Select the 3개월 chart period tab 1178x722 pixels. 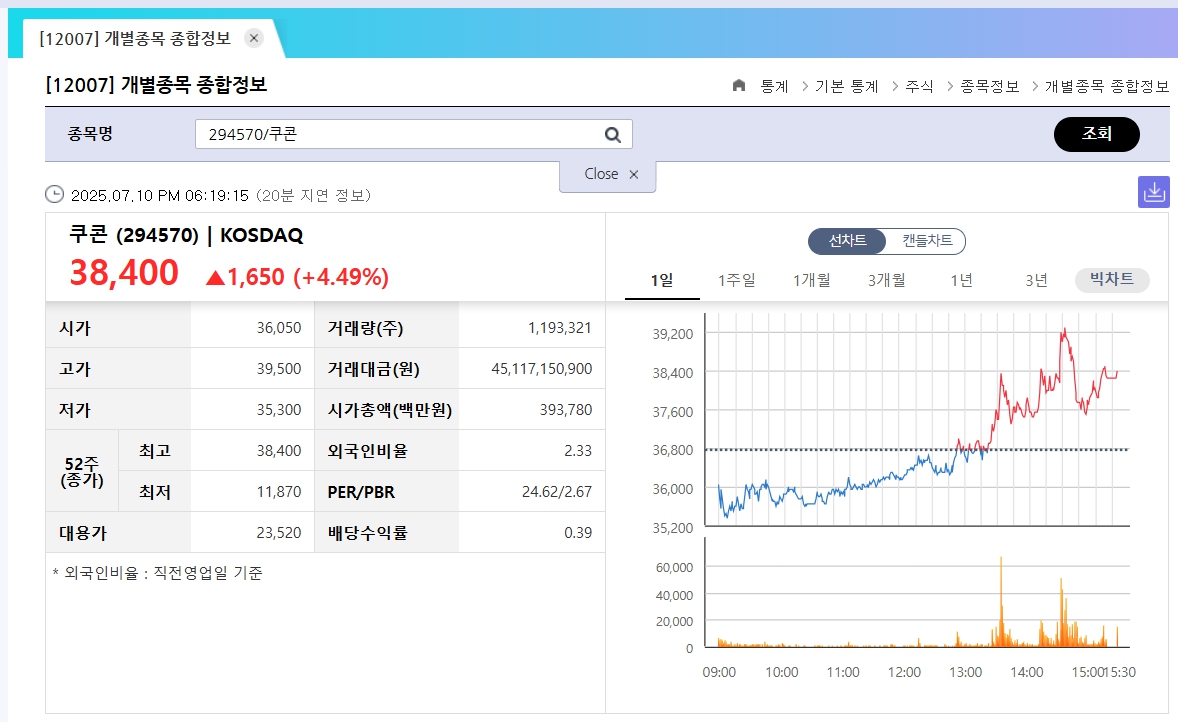(887, 280)
